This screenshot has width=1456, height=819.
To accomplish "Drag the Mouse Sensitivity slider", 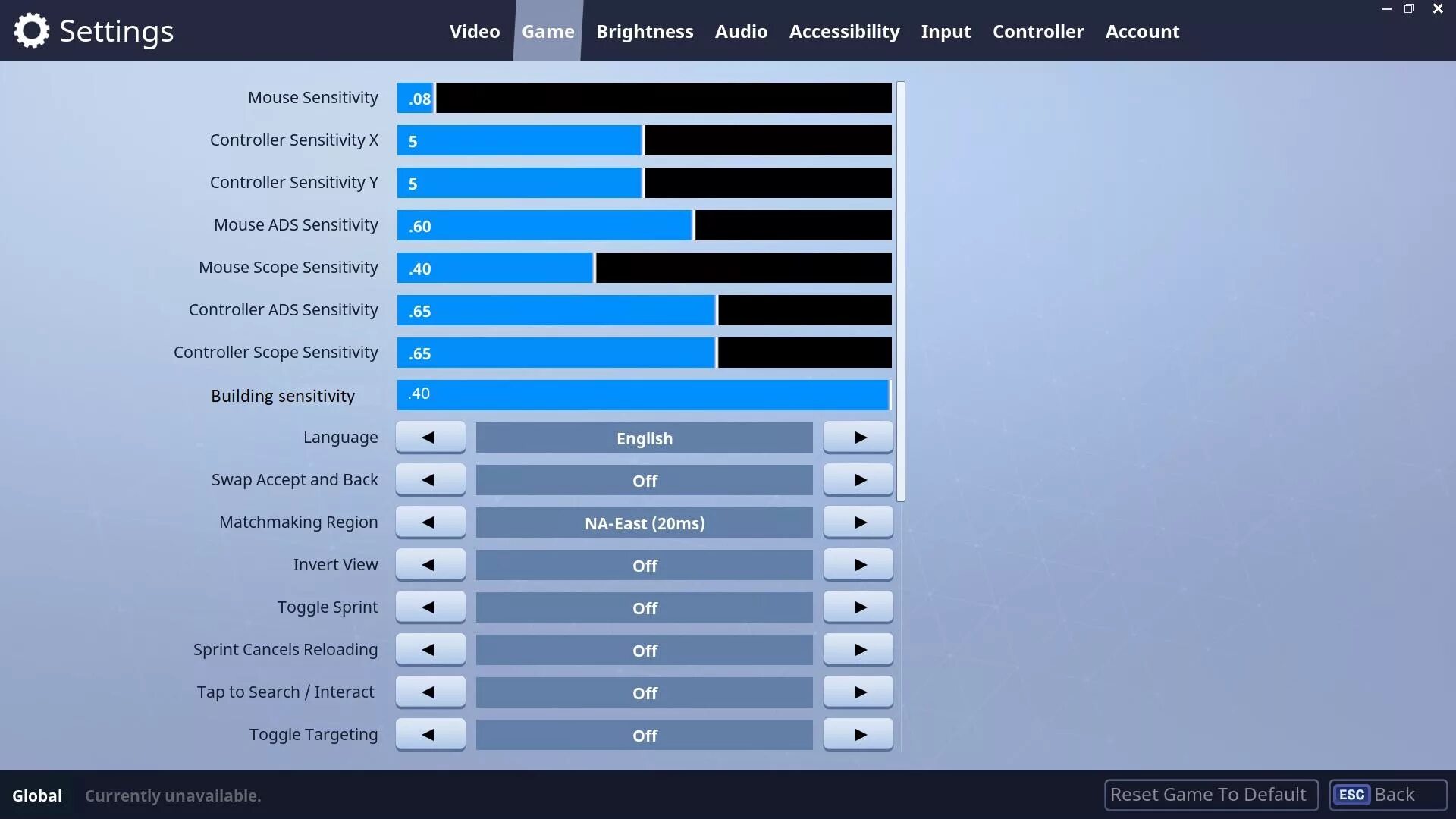I will point(435,98).
